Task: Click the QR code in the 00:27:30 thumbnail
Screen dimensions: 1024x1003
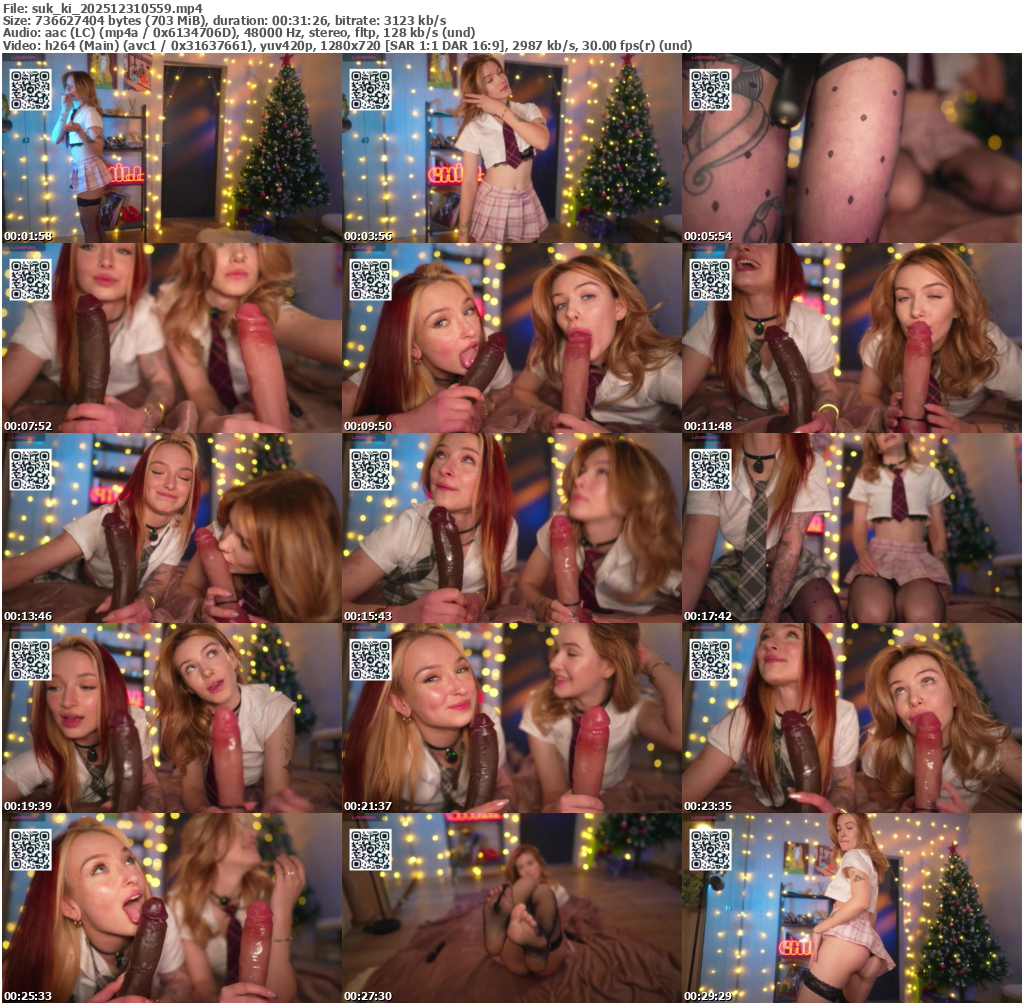Action: click(x=371, y=850)
